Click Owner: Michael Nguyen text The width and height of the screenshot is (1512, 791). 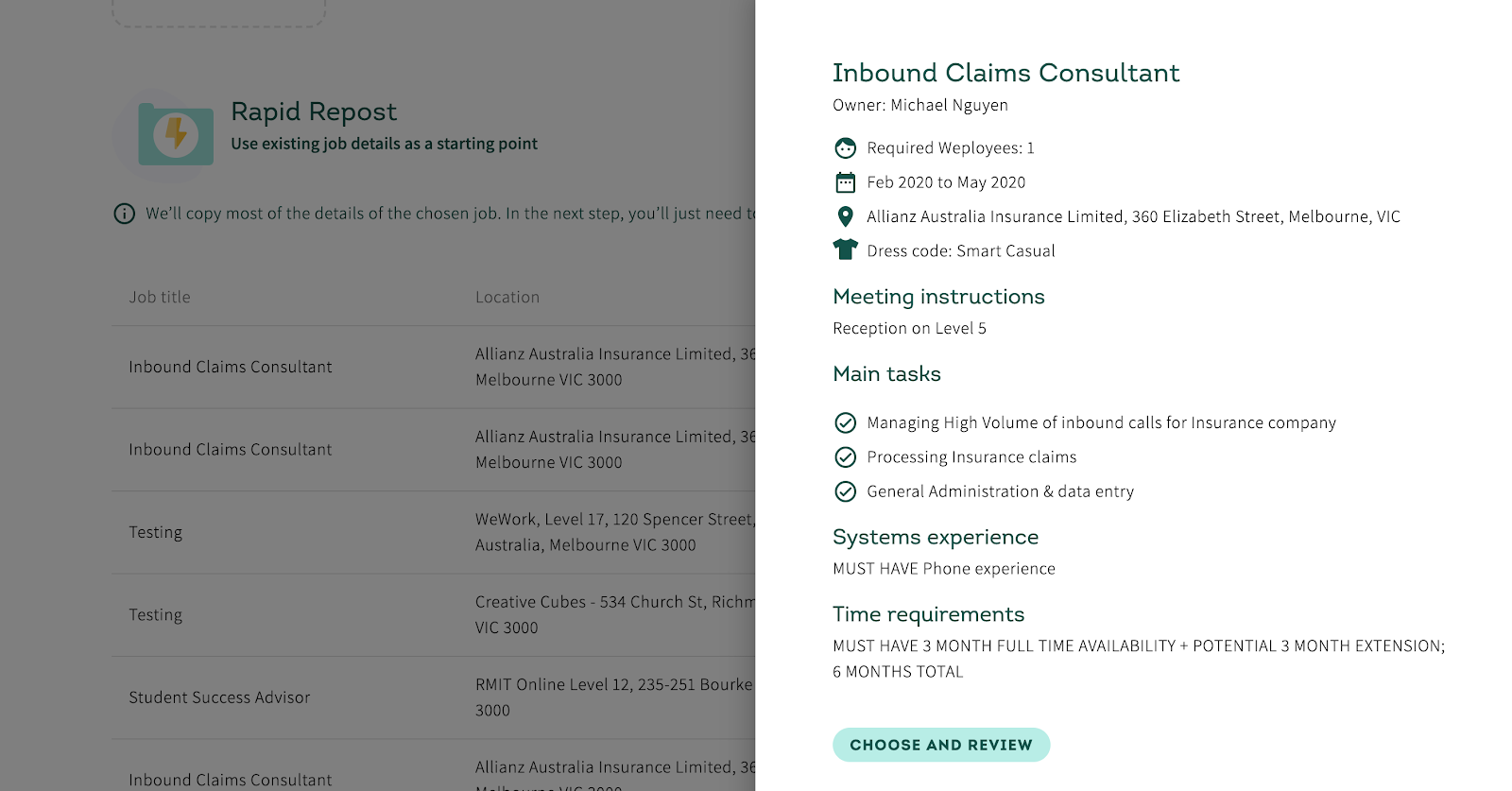[x=920, y=105]
